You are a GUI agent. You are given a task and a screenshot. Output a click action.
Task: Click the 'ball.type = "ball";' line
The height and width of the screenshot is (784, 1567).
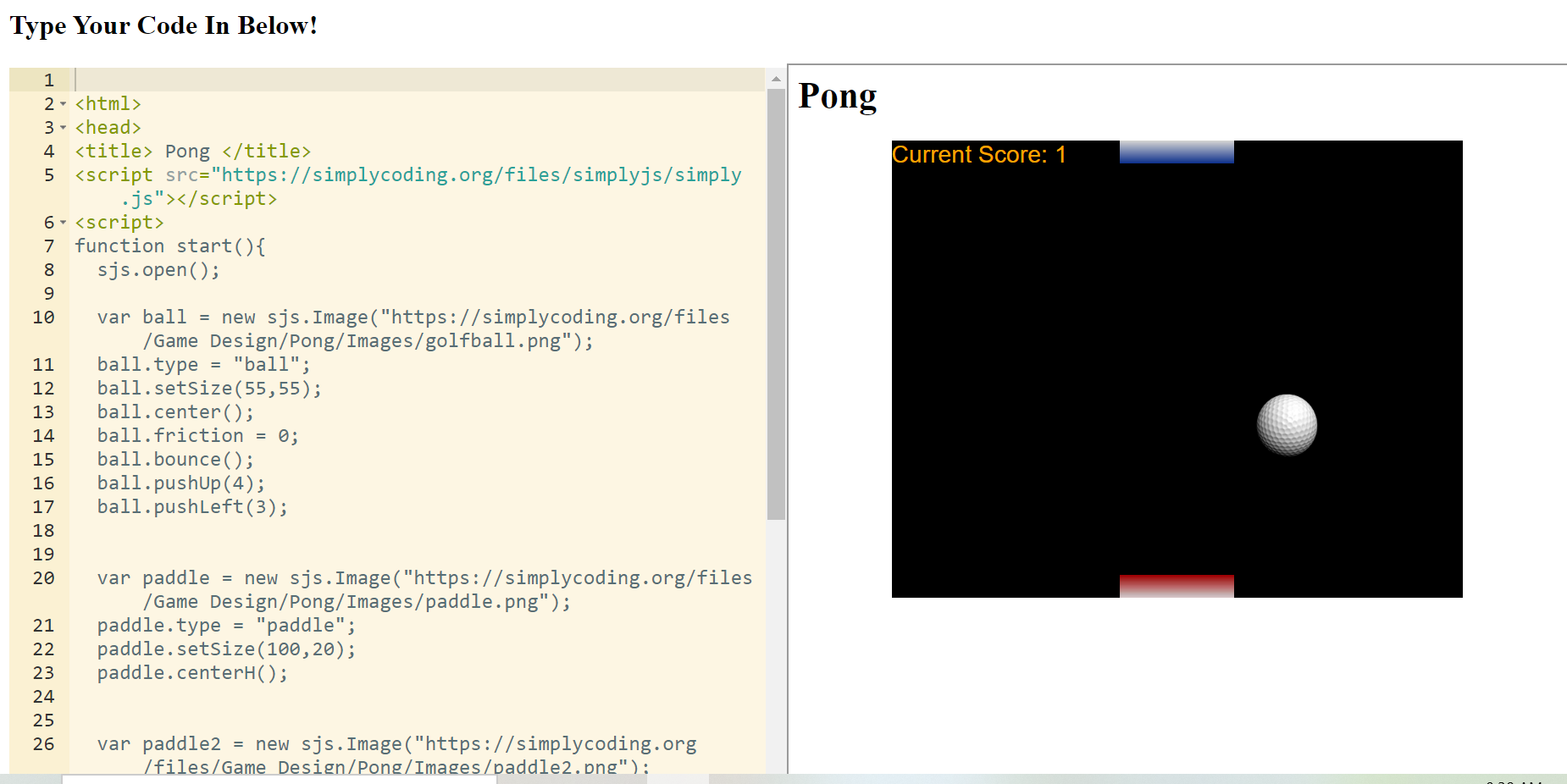point(204,365)
